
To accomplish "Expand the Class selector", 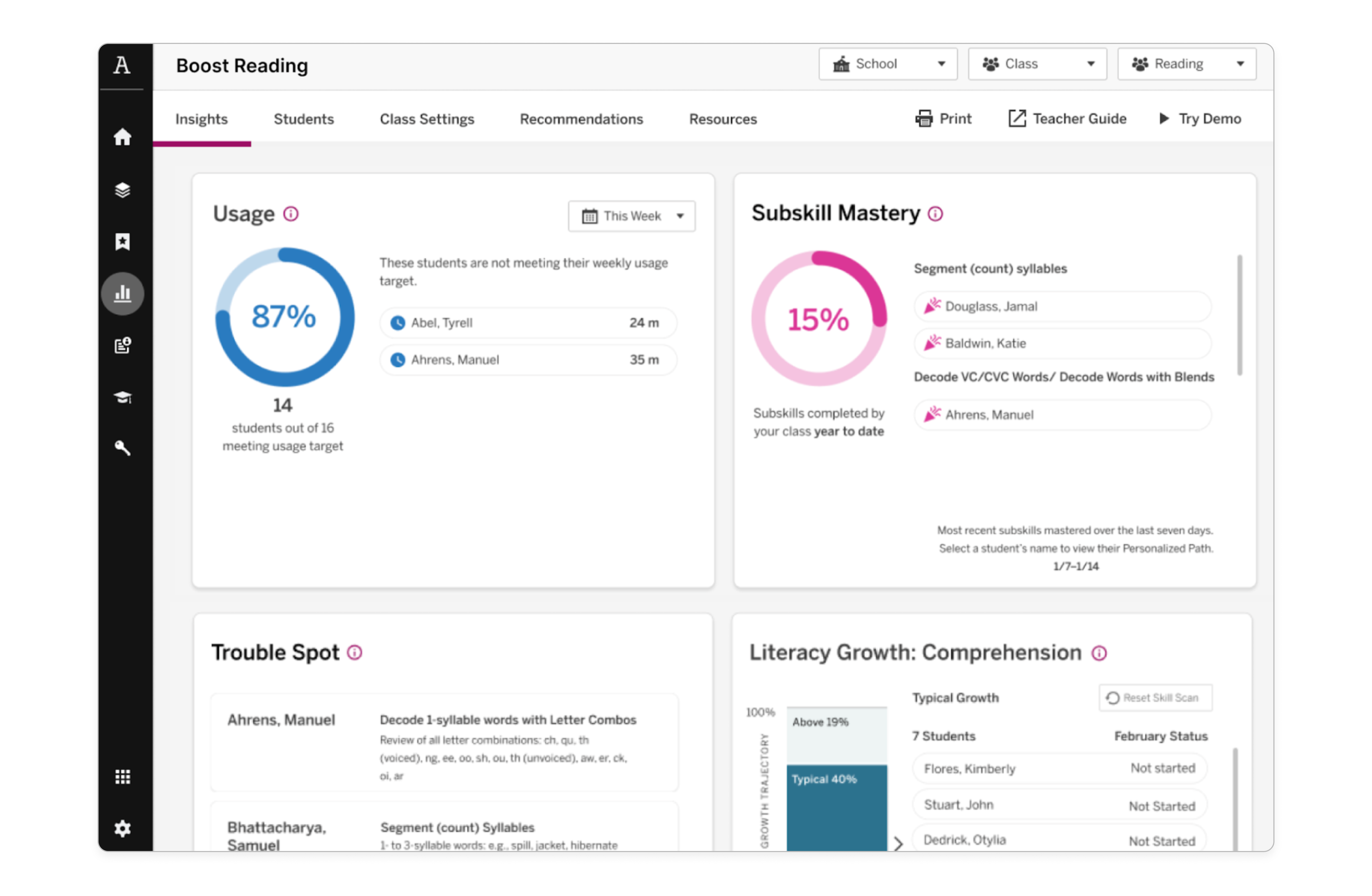I will tap(1037, 64).
